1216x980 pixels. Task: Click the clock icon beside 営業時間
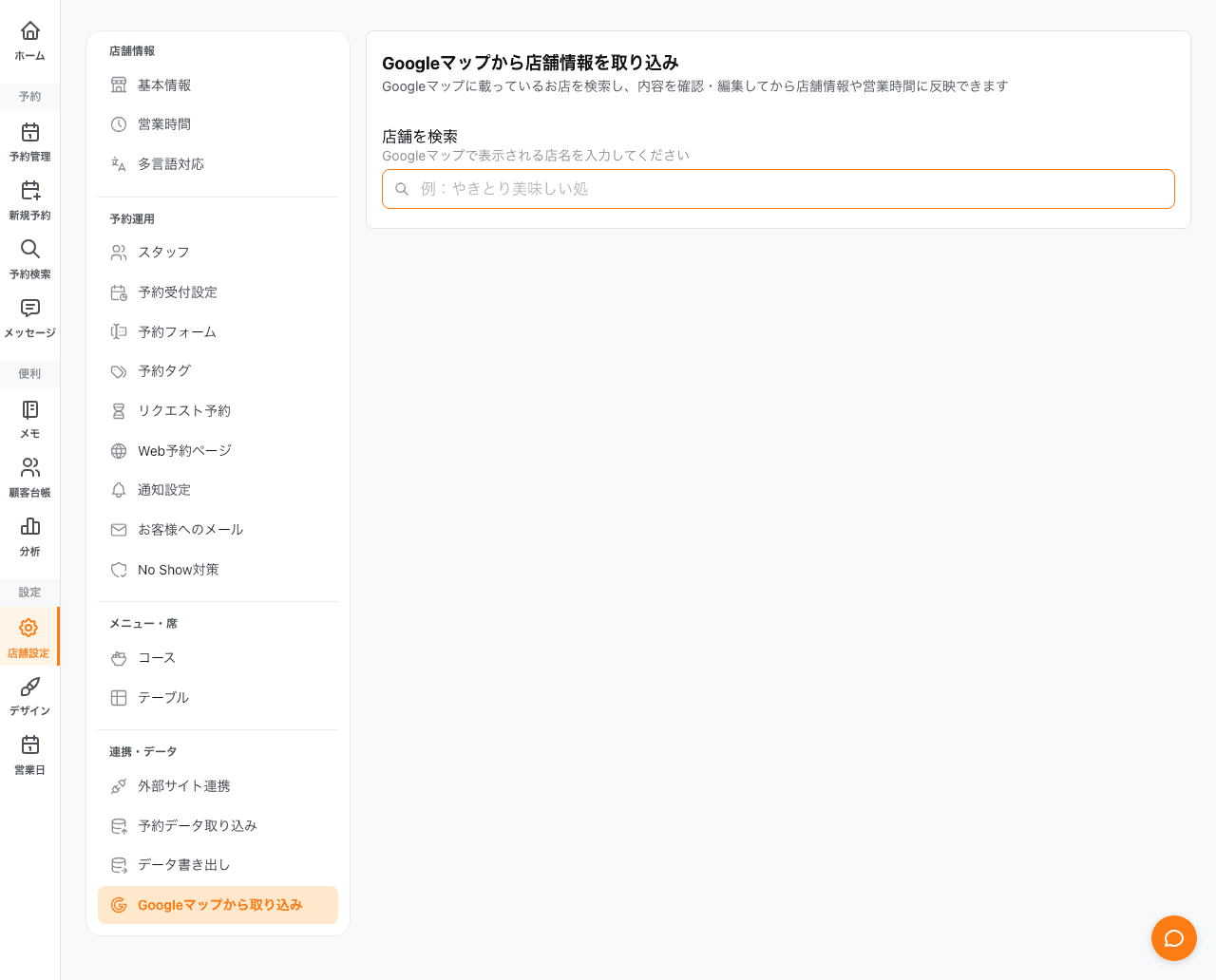click(119, 124)
